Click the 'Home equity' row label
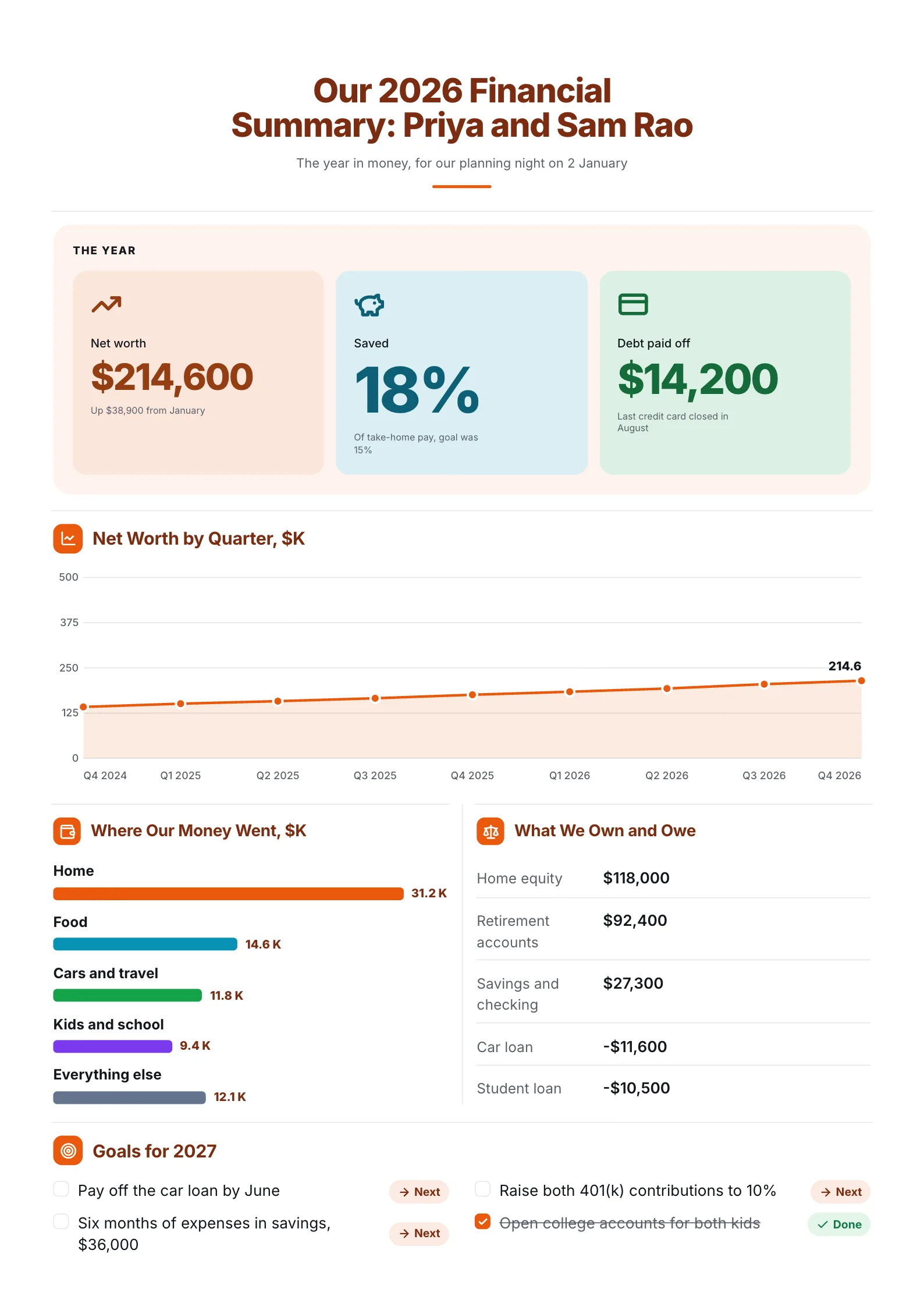 coord(520,878)
